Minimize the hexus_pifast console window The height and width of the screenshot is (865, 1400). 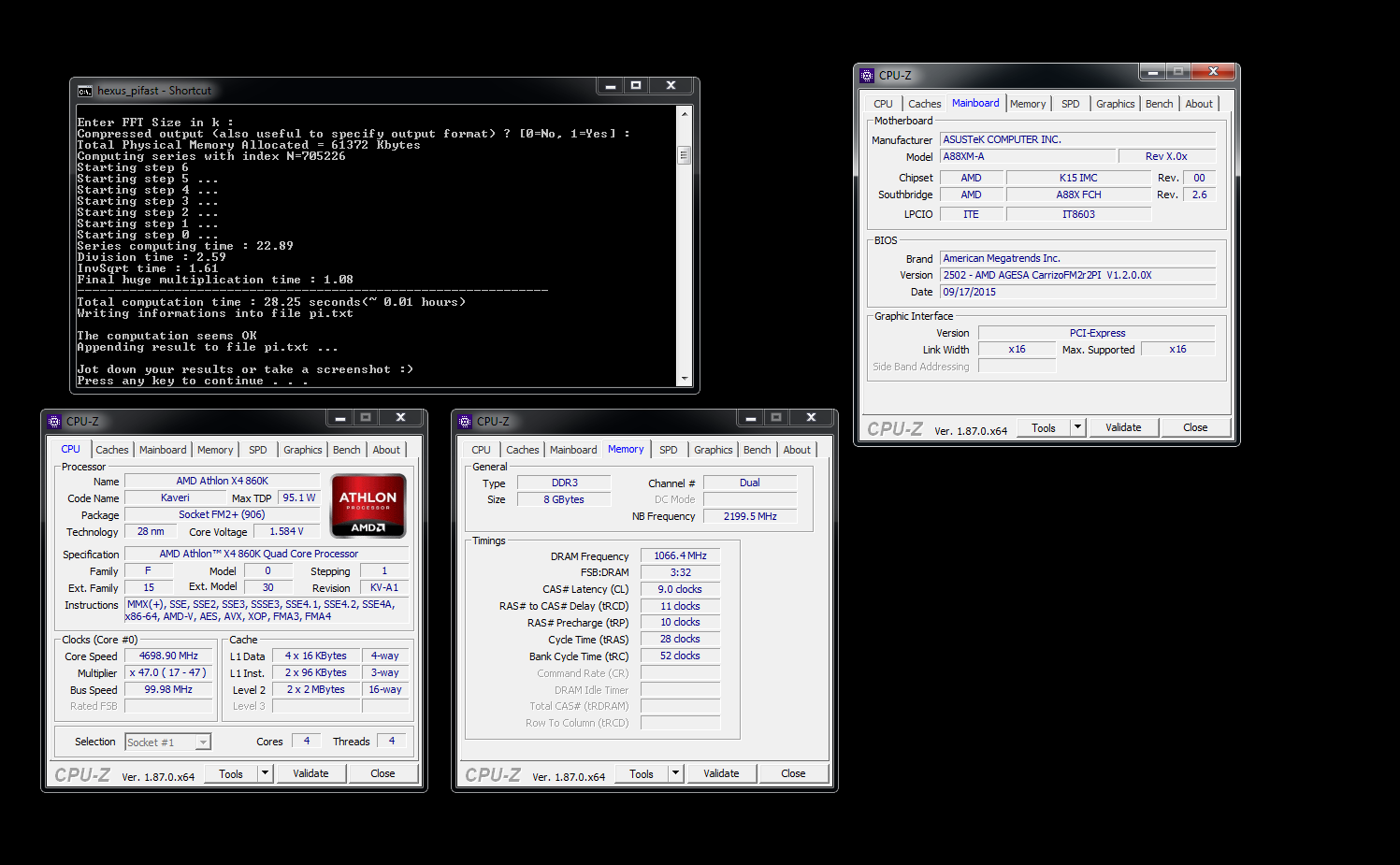coord(610,86)
